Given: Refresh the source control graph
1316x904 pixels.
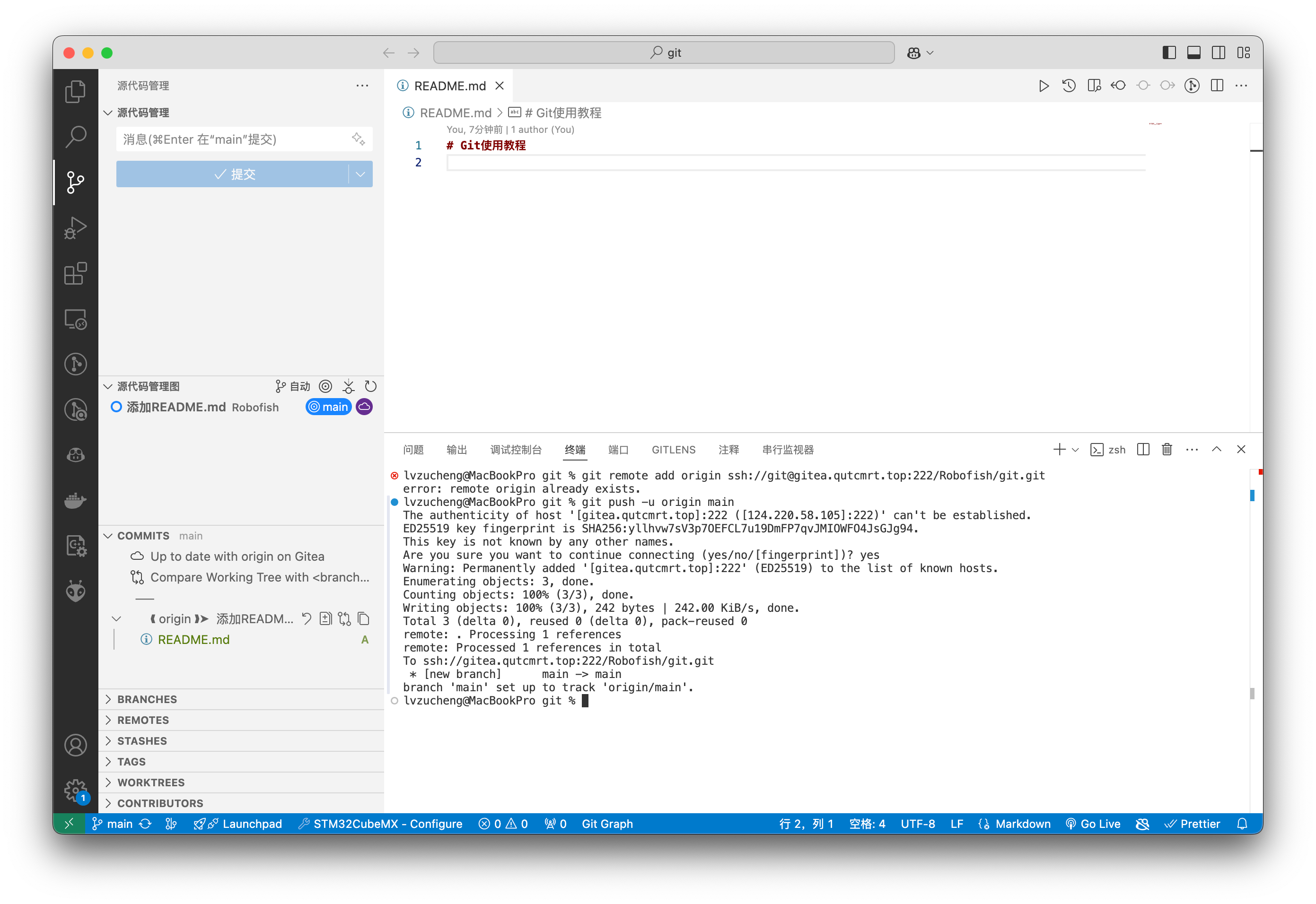Looking at the screenshot, I should pyautogui.click(x=371, y=386).
